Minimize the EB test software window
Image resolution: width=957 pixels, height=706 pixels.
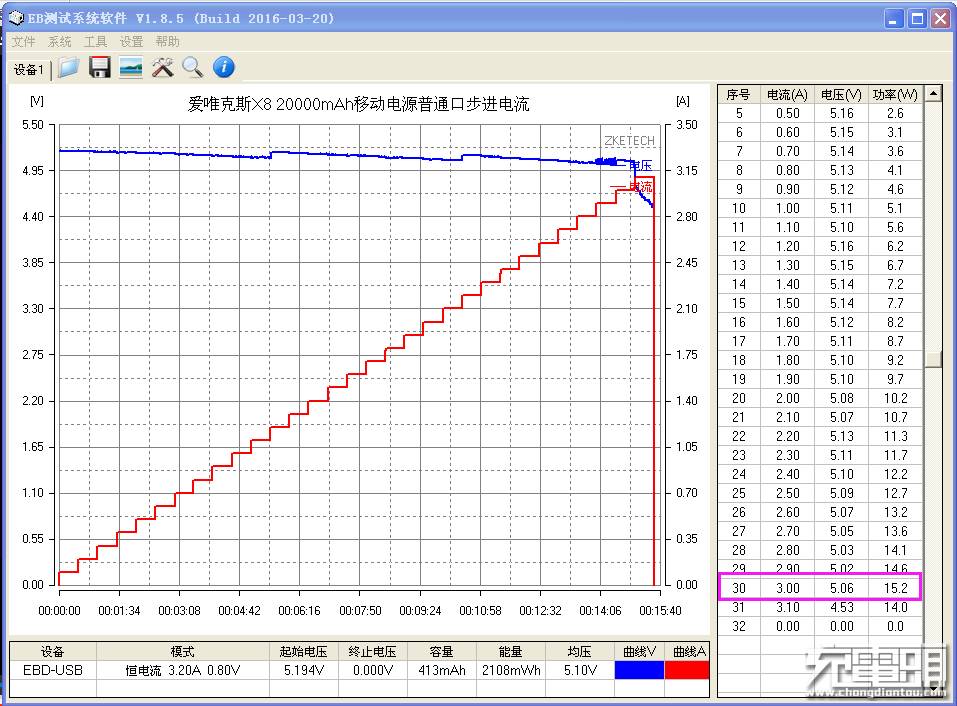tap(894, 19)
